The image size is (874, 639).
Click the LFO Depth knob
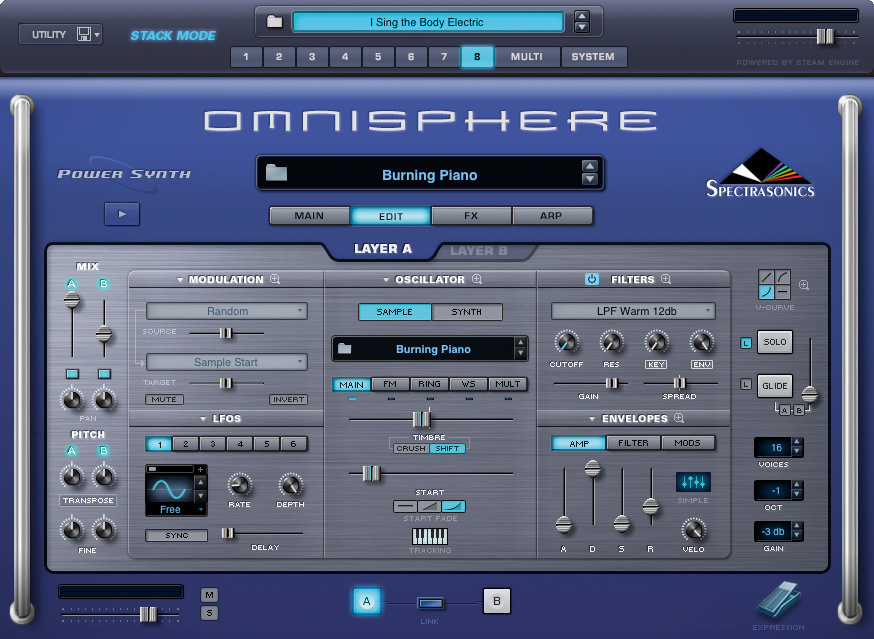[x=290, y=485]
